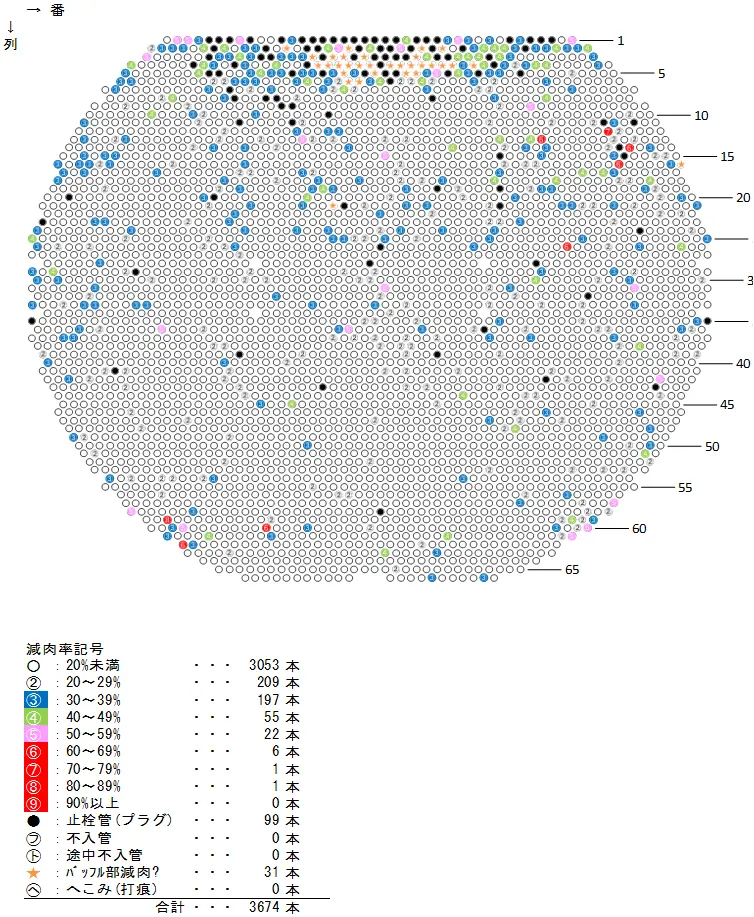The width and height of the screenshot is (754, 917).
Task: Click the grey ② legend symbol for 20~29%
Action: (34, 682)
